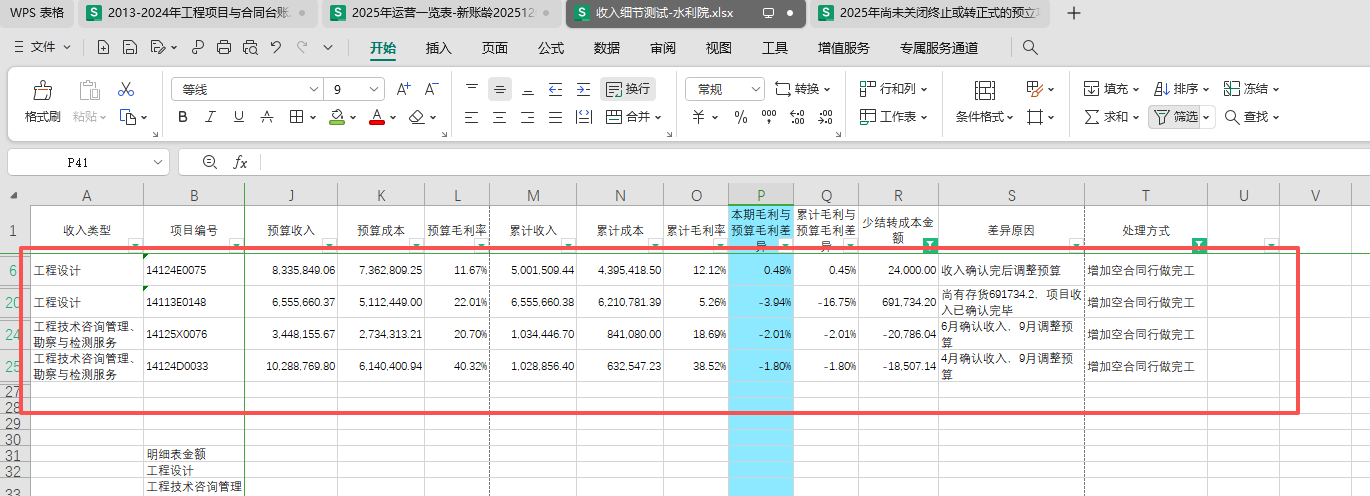Click the Undo arrow icon
Image resolution: width=1370 pixels, height=496 pixels.
click(x=276, y=47)
